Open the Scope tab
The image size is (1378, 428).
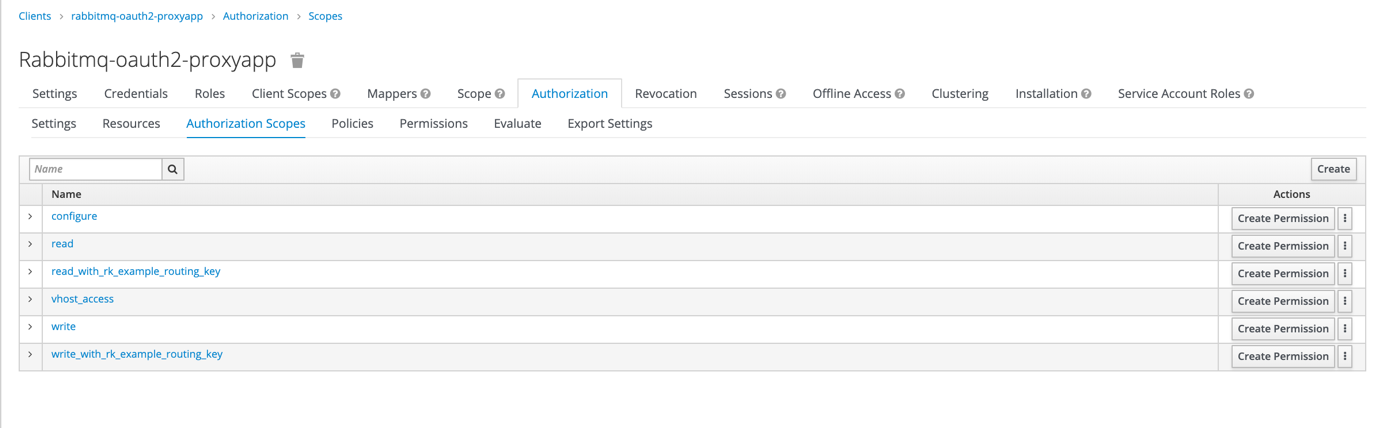(x=474, y=93)
